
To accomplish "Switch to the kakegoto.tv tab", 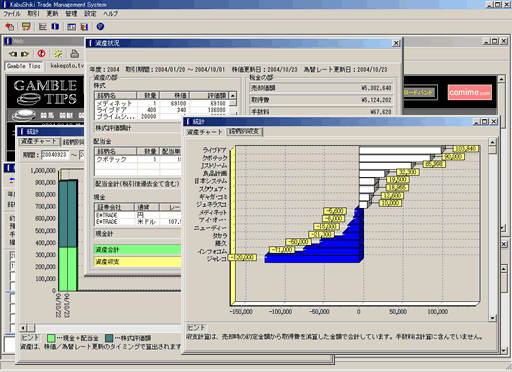I will tap(67, 66).
